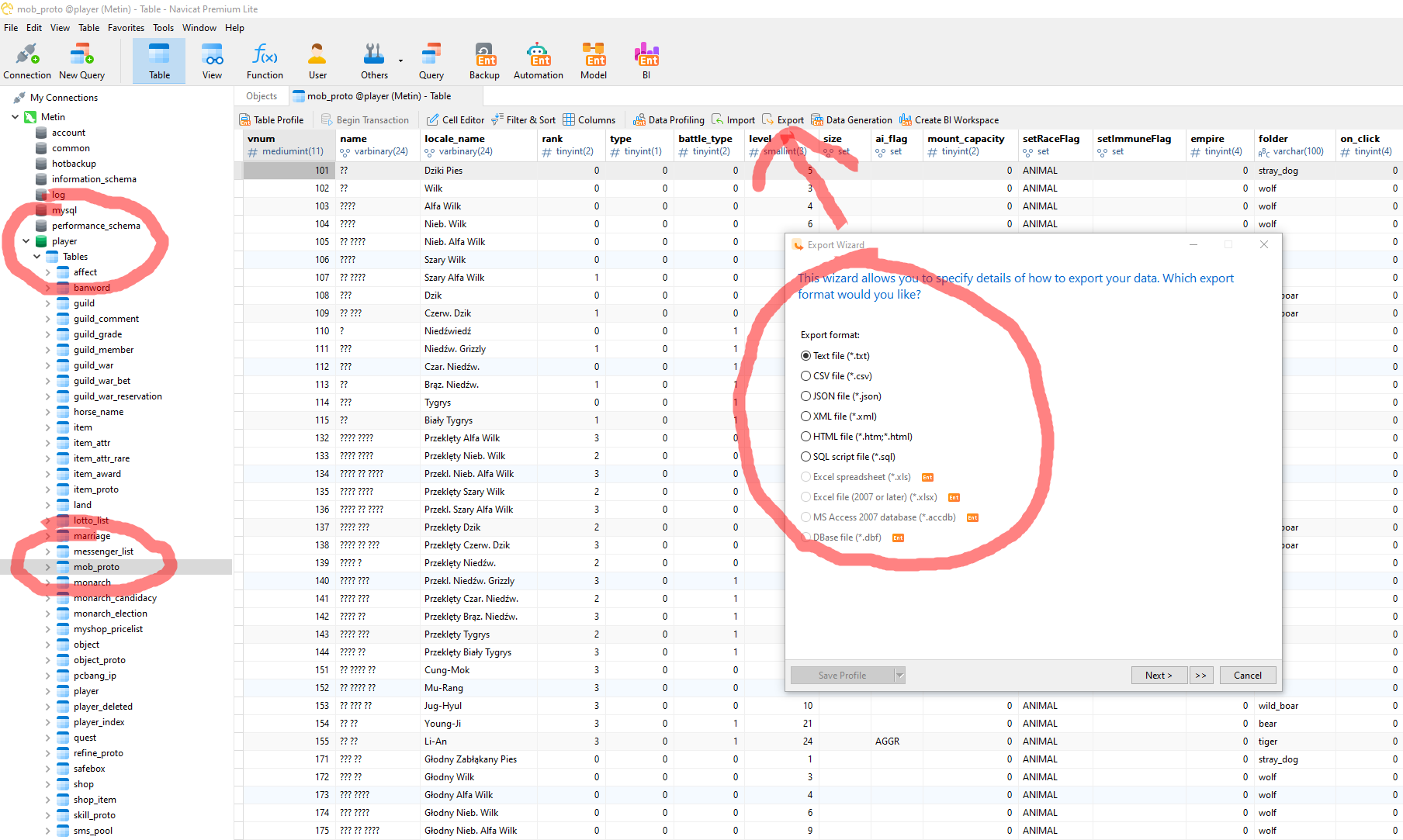The width and height of the screenshot is (1403, 840).
Task: Open the Tools menu
Action: [x=163, y=28]
